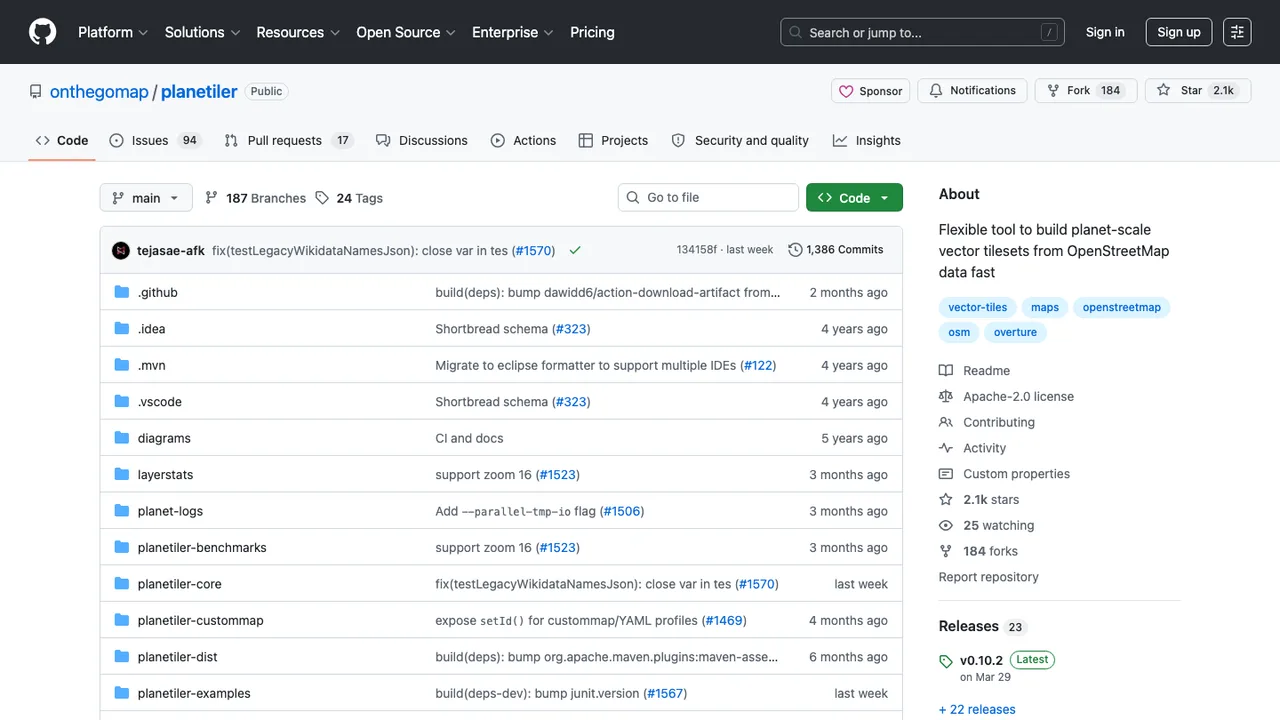This screenshot has width=1280, height=720.
Task: Click the Contributing icon in About
Action: pos(946,423)
